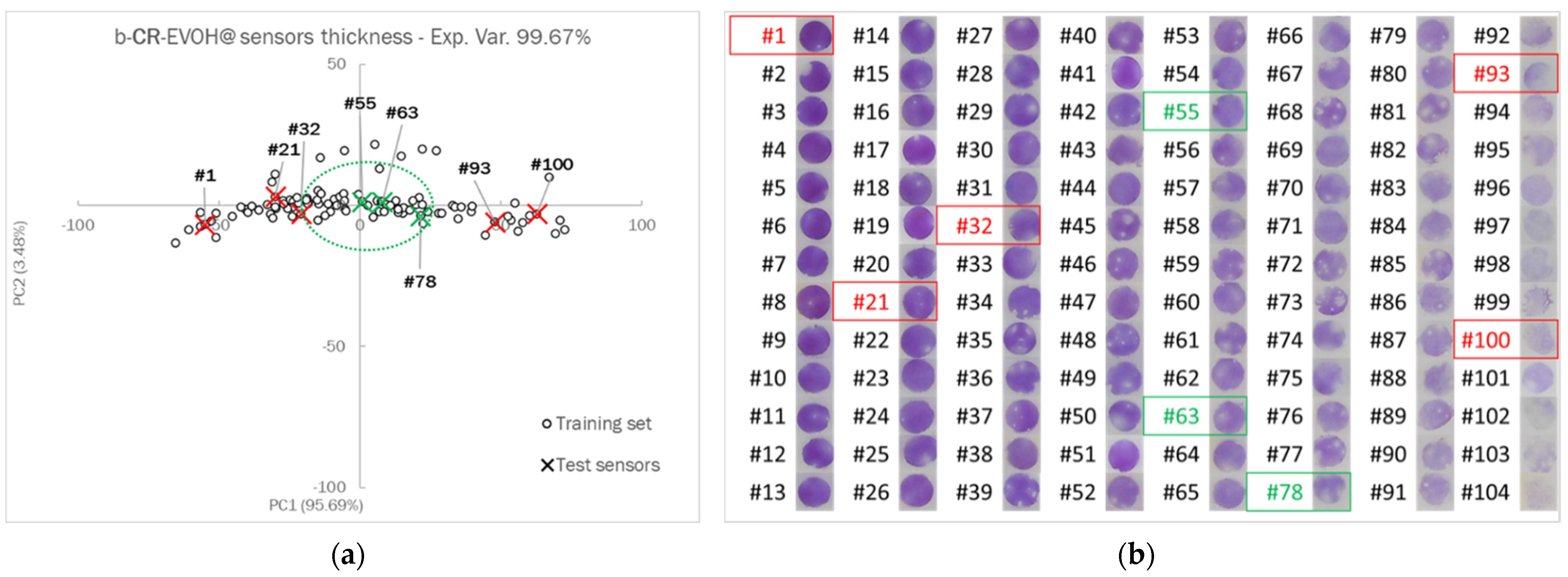Click the PC2 (3.48%) axis label

tap(20, 264)
